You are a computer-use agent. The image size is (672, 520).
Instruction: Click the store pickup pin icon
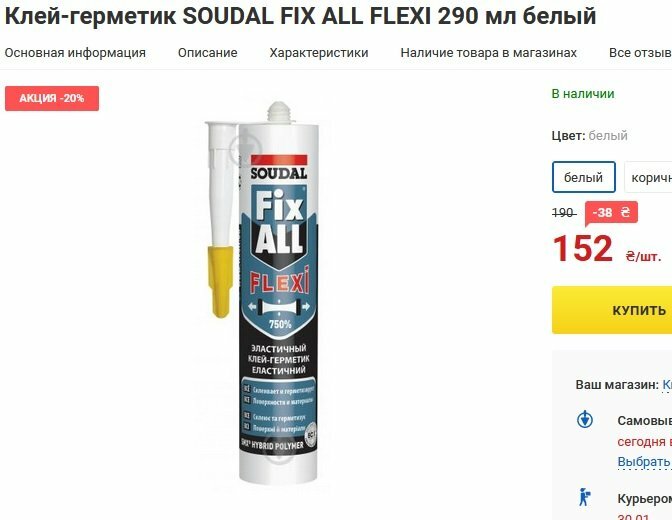585,419
